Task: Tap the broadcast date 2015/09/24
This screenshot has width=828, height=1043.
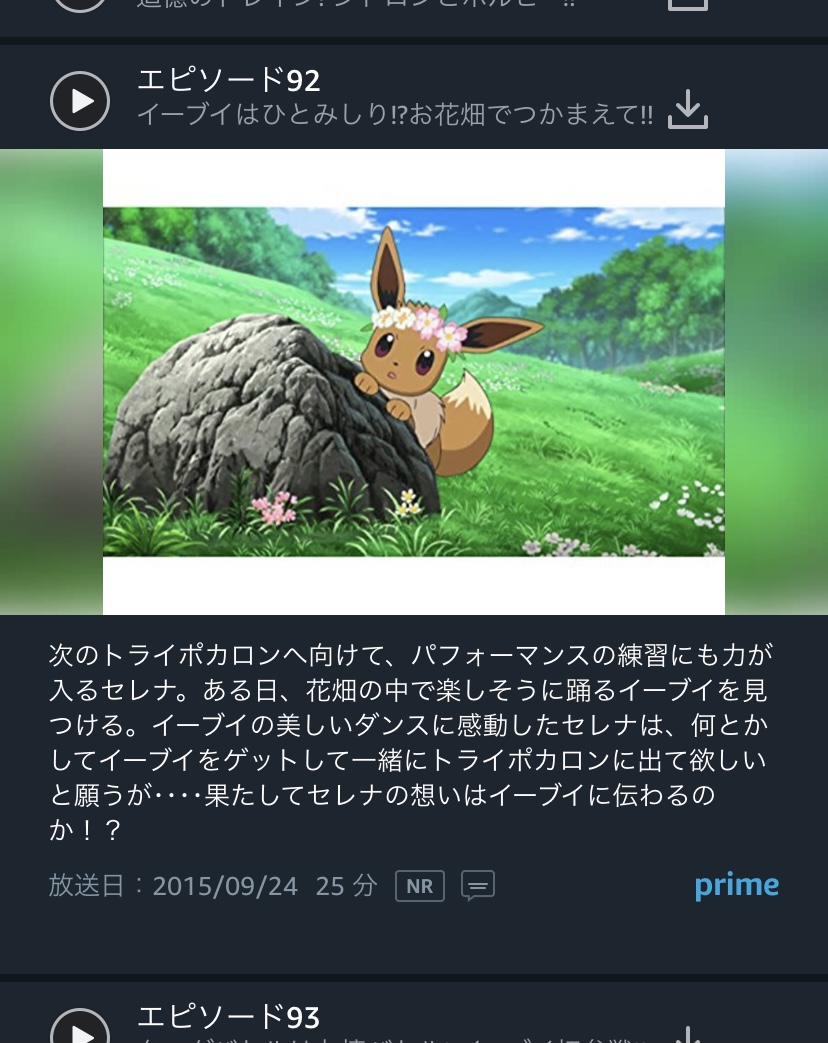Action: click(225, 886)
